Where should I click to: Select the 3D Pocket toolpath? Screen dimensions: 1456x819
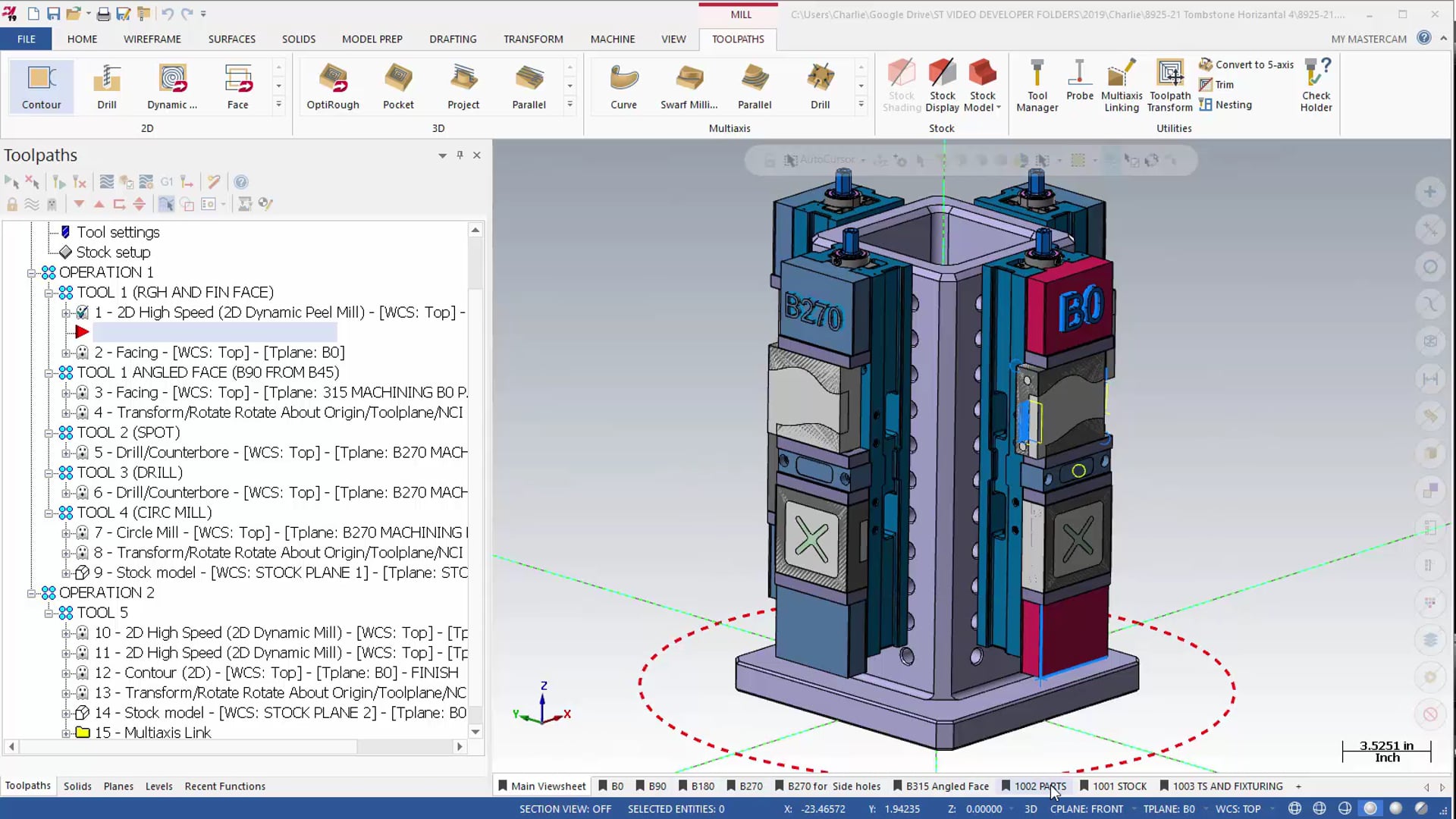tap(398, 86)
